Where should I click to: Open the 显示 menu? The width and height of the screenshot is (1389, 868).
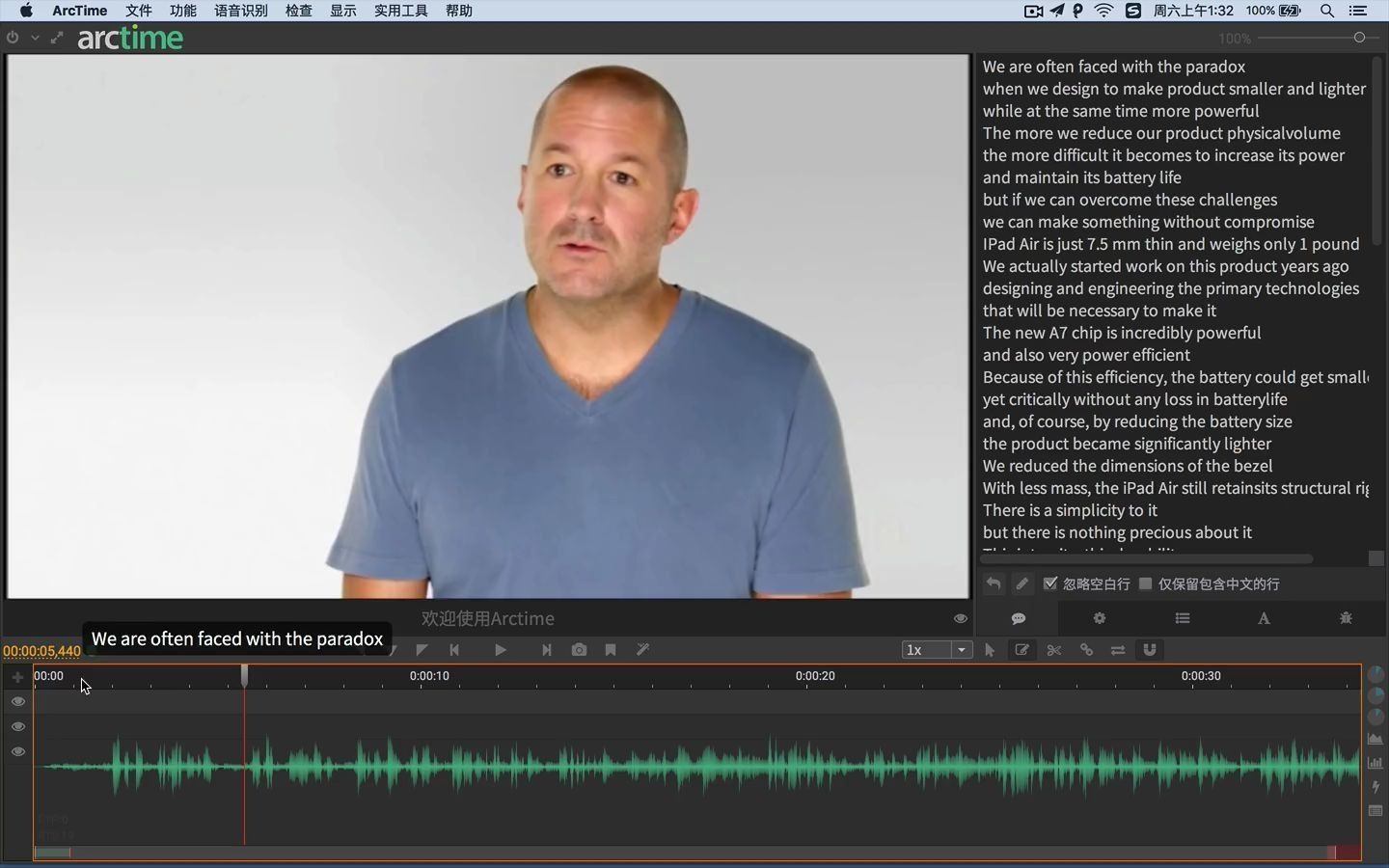coord(343,11)
